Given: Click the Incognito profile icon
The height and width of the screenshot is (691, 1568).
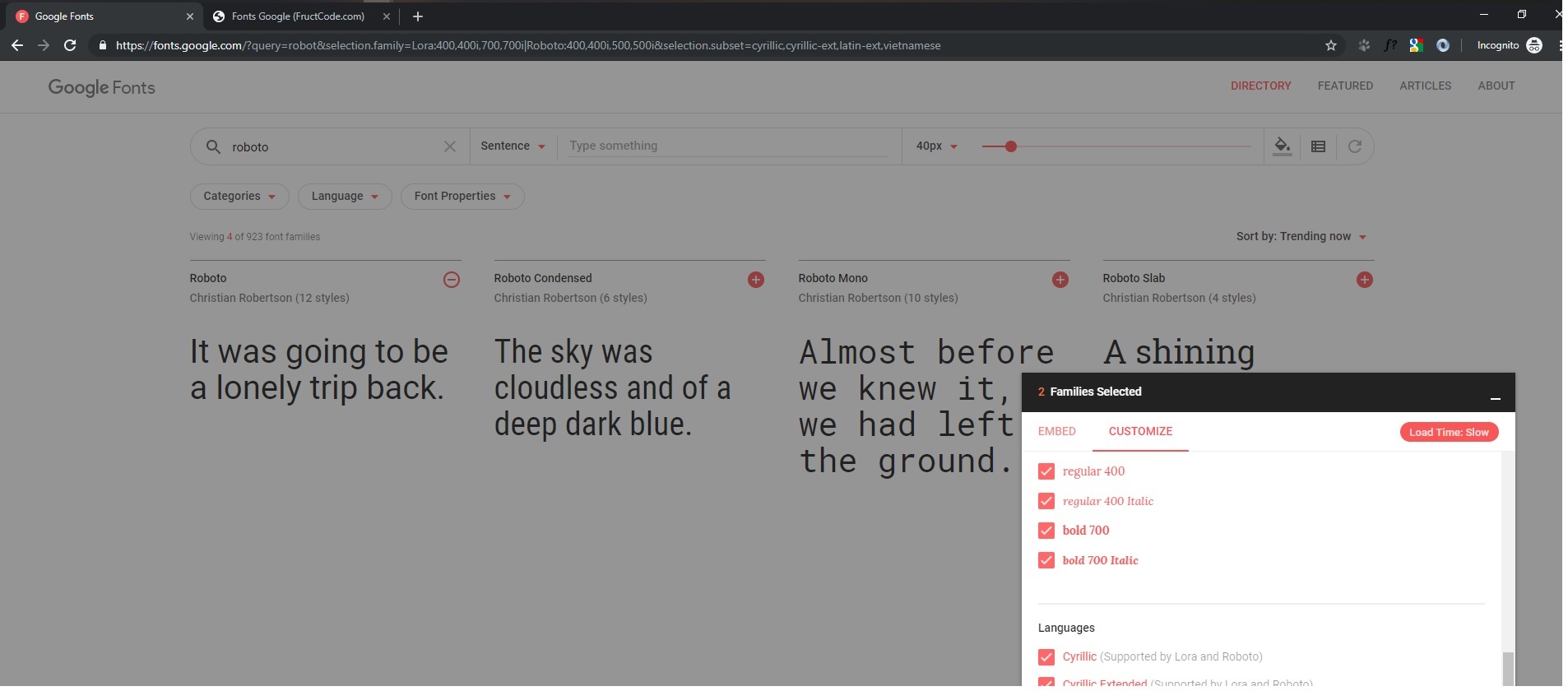Looking at the screenshot, I should 1533,45.
